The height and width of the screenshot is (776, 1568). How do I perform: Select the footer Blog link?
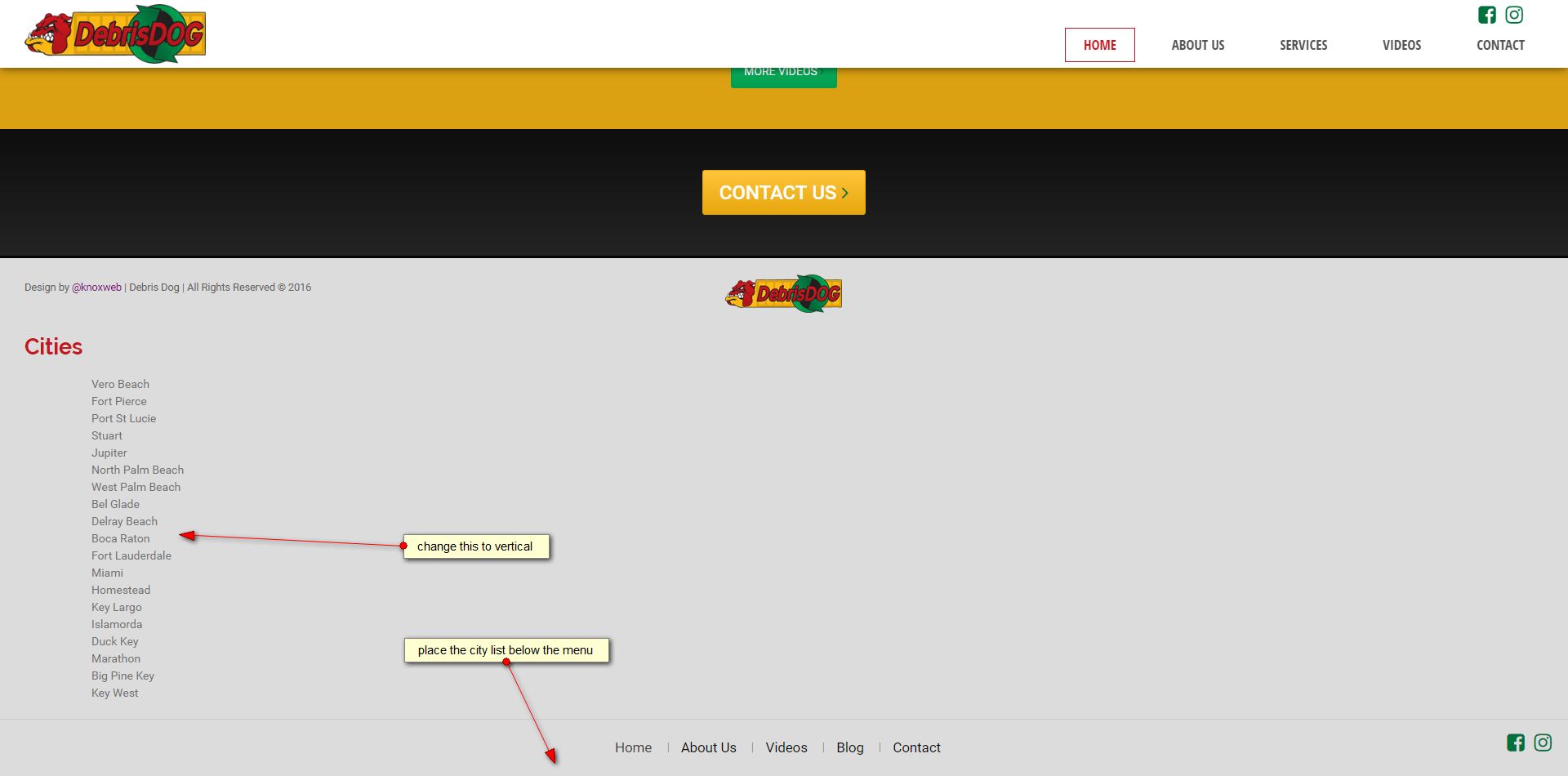coord(850,747)
